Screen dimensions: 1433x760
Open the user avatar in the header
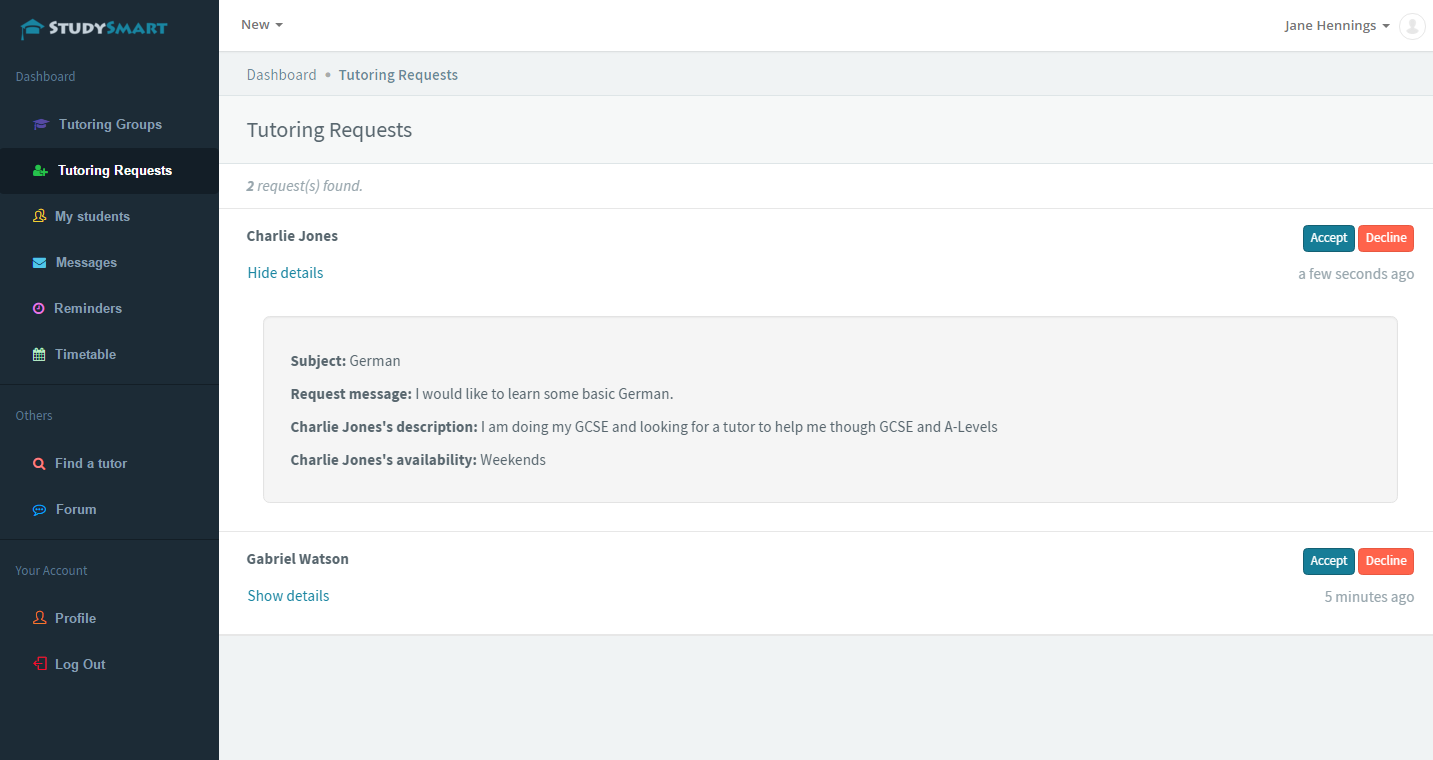(1411, 26)
